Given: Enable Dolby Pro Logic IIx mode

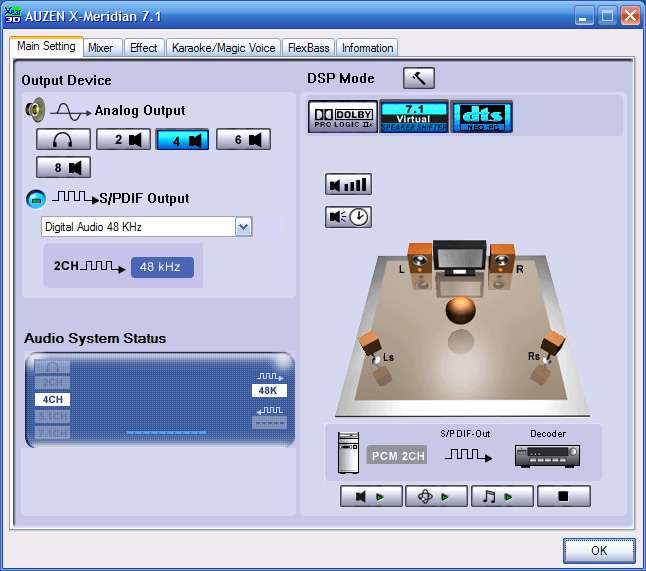Looking at the screenshot, I should pyautogui.click(x=343, y=117).
